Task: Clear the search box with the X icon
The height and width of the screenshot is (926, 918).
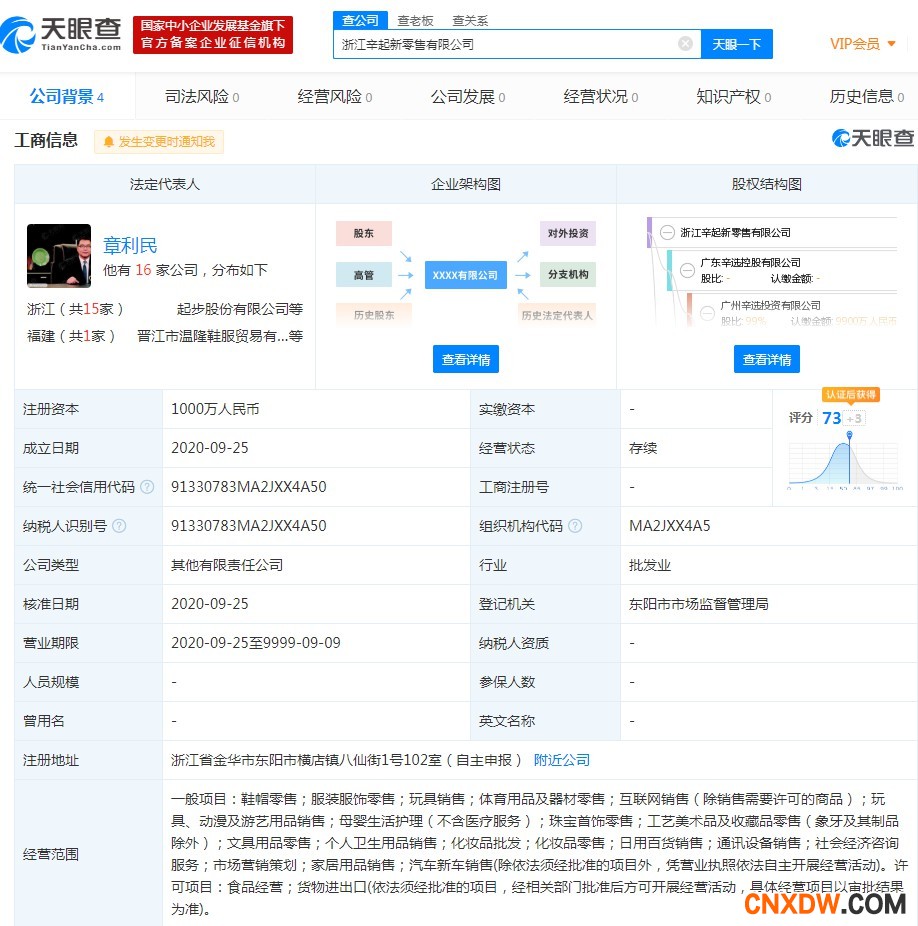Action: [685, 44]
